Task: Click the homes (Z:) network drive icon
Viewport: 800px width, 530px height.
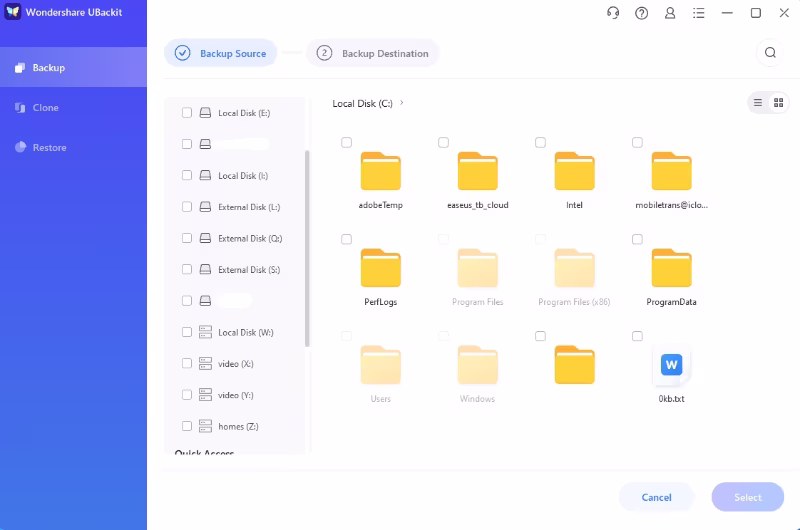Action: click(205, 426)
